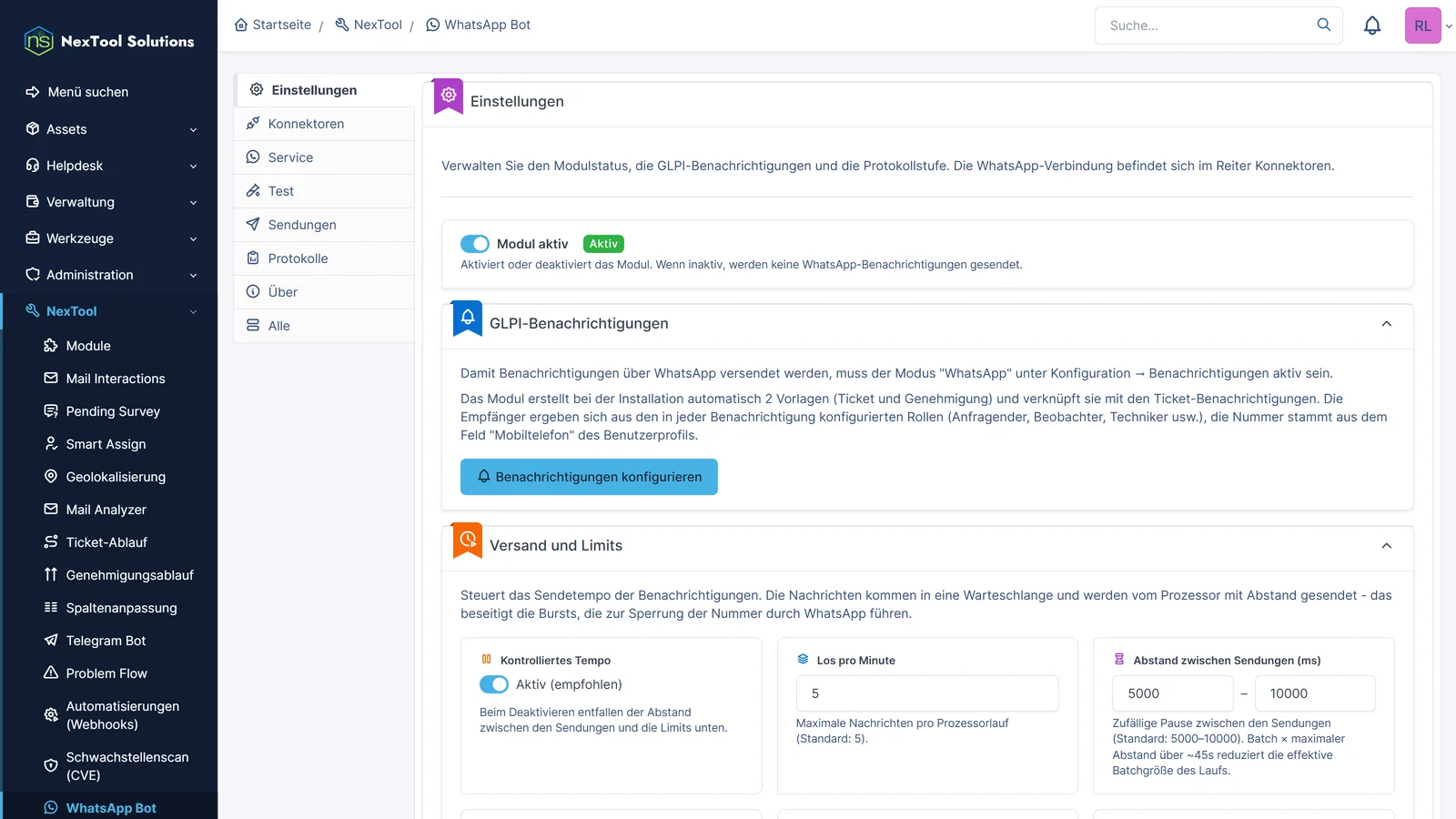Click the Los pro Minute field
Screen dimensions: 1456x819
[927, 693]
